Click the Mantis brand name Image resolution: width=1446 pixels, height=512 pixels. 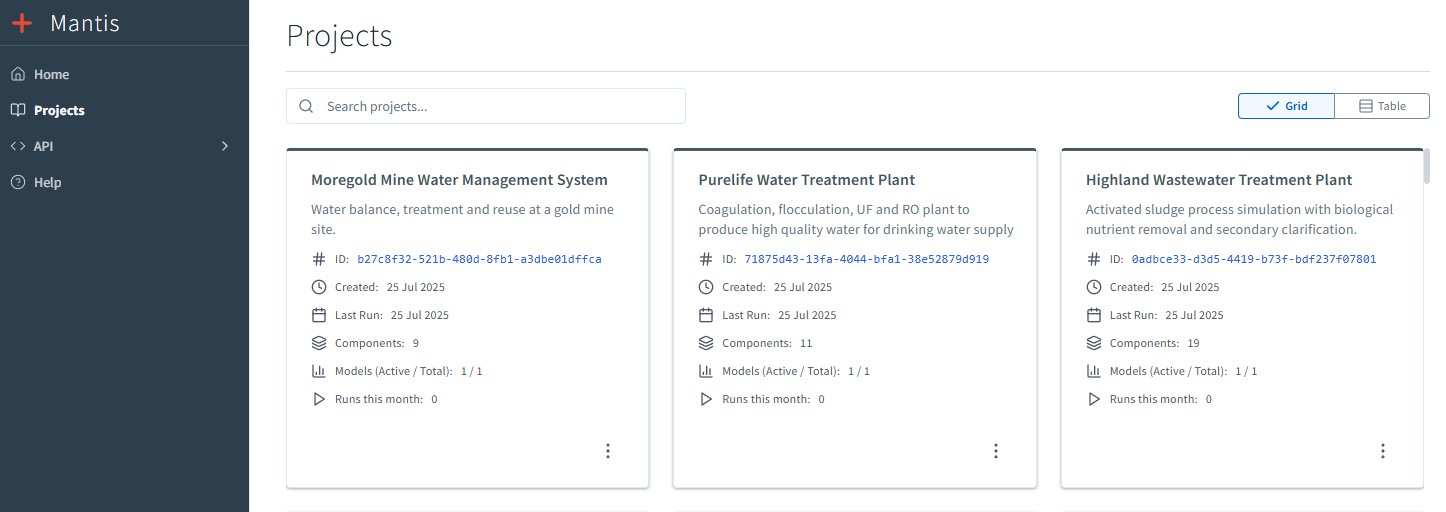[x=85, y=23]
